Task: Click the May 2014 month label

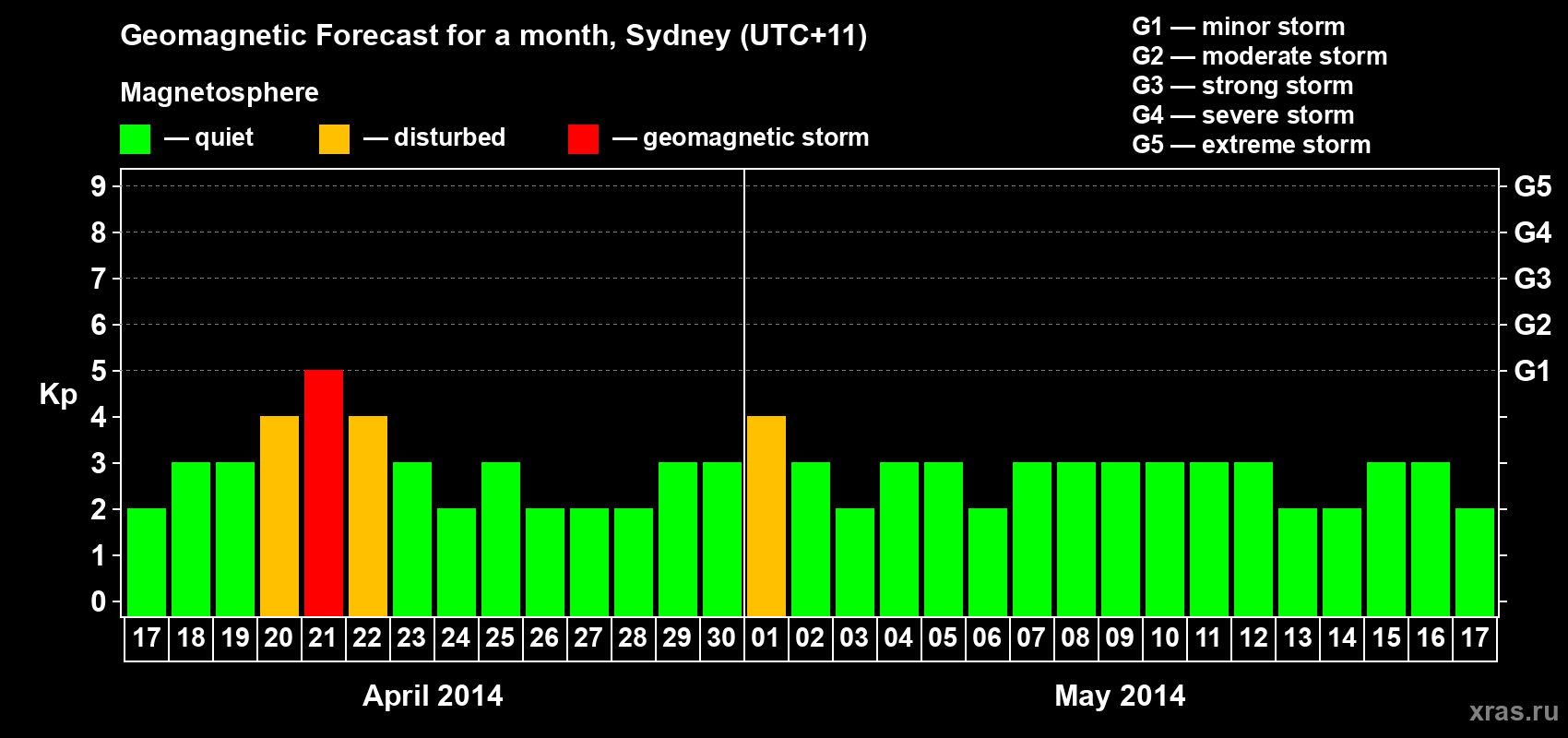Action: point(1120,695)
